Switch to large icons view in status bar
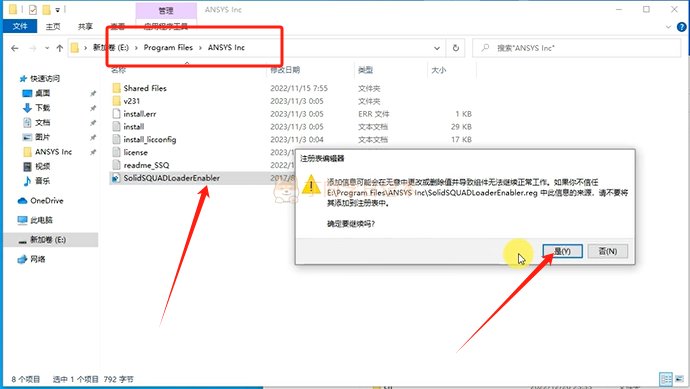The width and height of the screenshot is (690, 389). (x=680, y=379)
